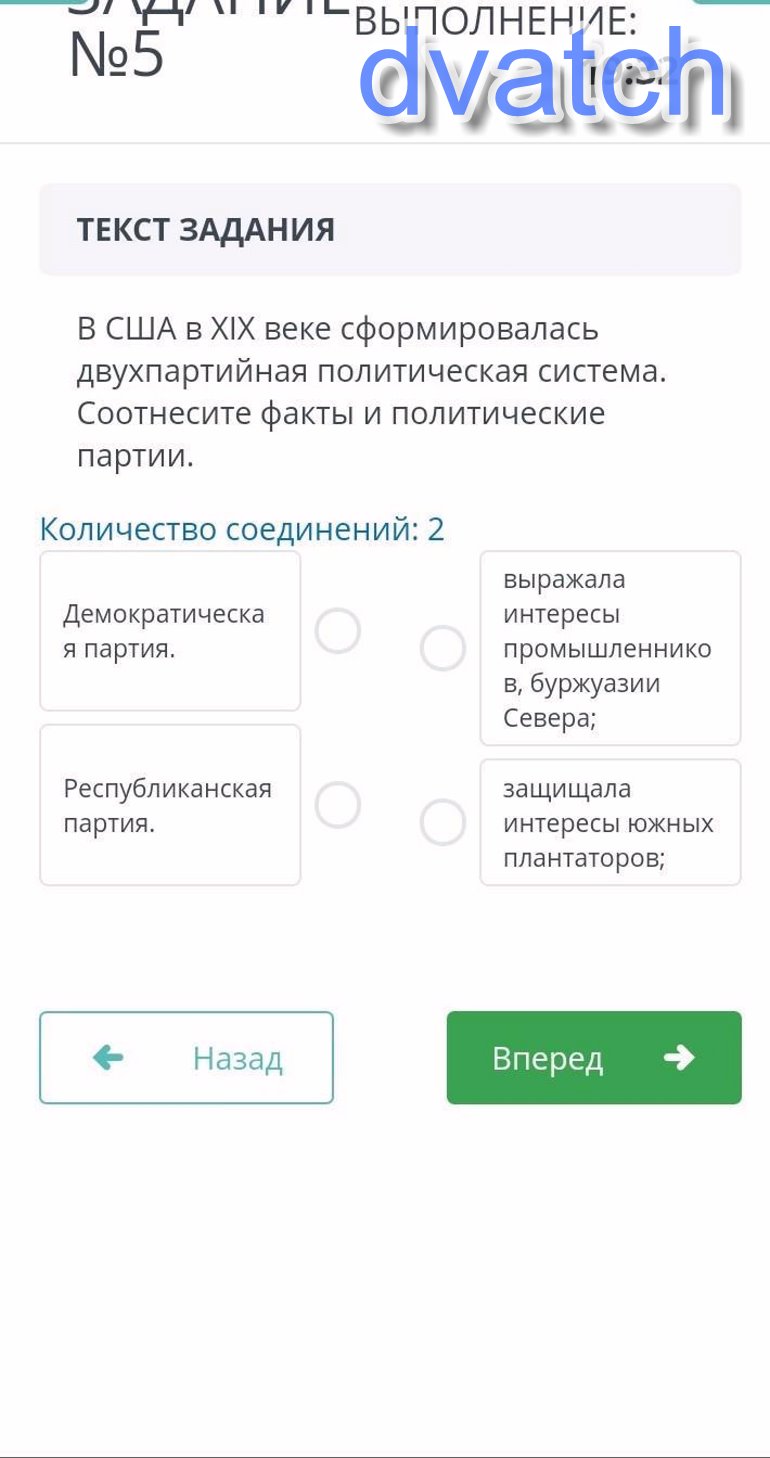Choose the card about южных плантаторов
Image resolution: width=770 pixels, height=1458 pixels.
(x=610, y=822)
